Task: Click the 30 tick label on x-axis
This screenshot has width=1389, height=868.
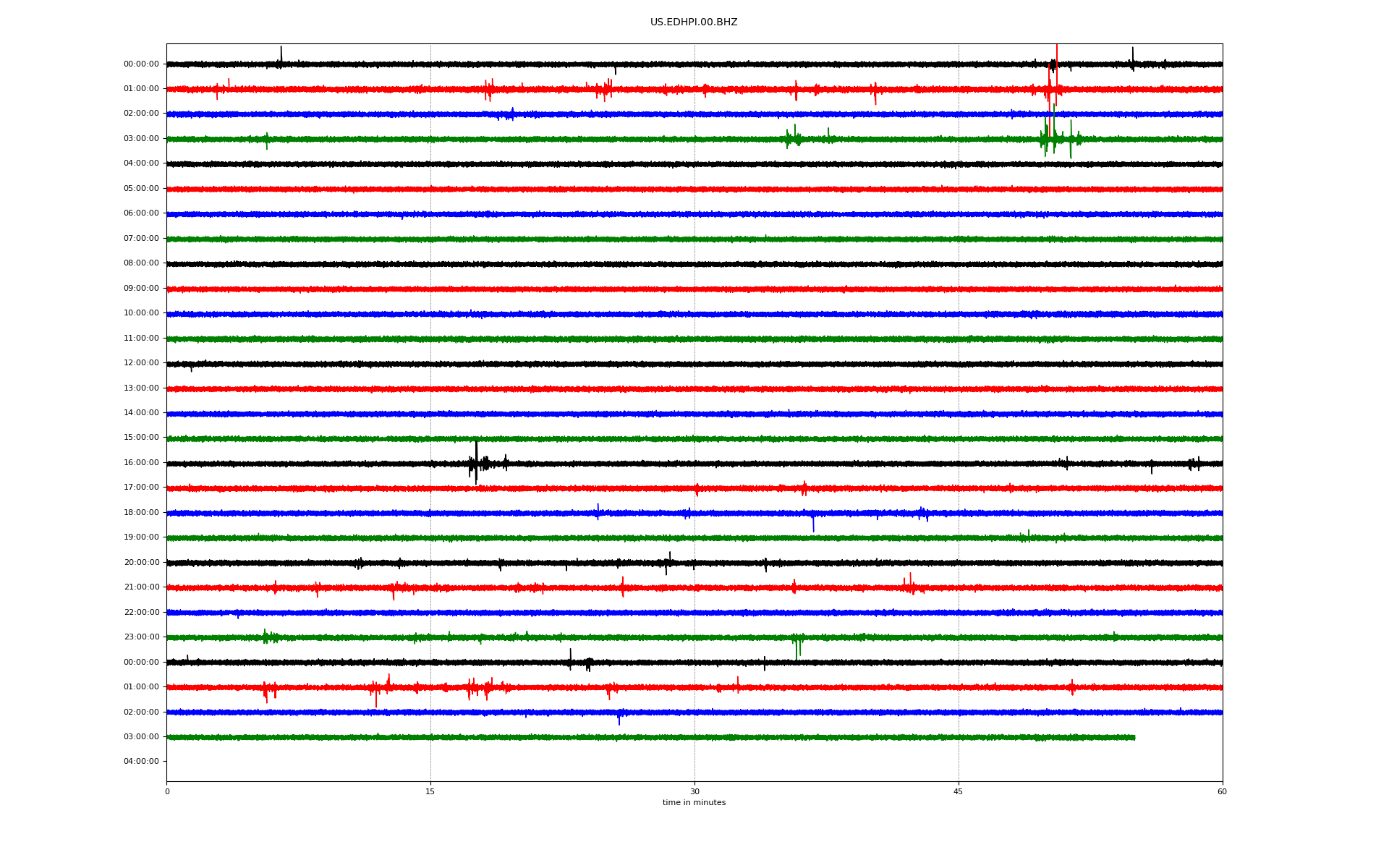Action: 694,791
